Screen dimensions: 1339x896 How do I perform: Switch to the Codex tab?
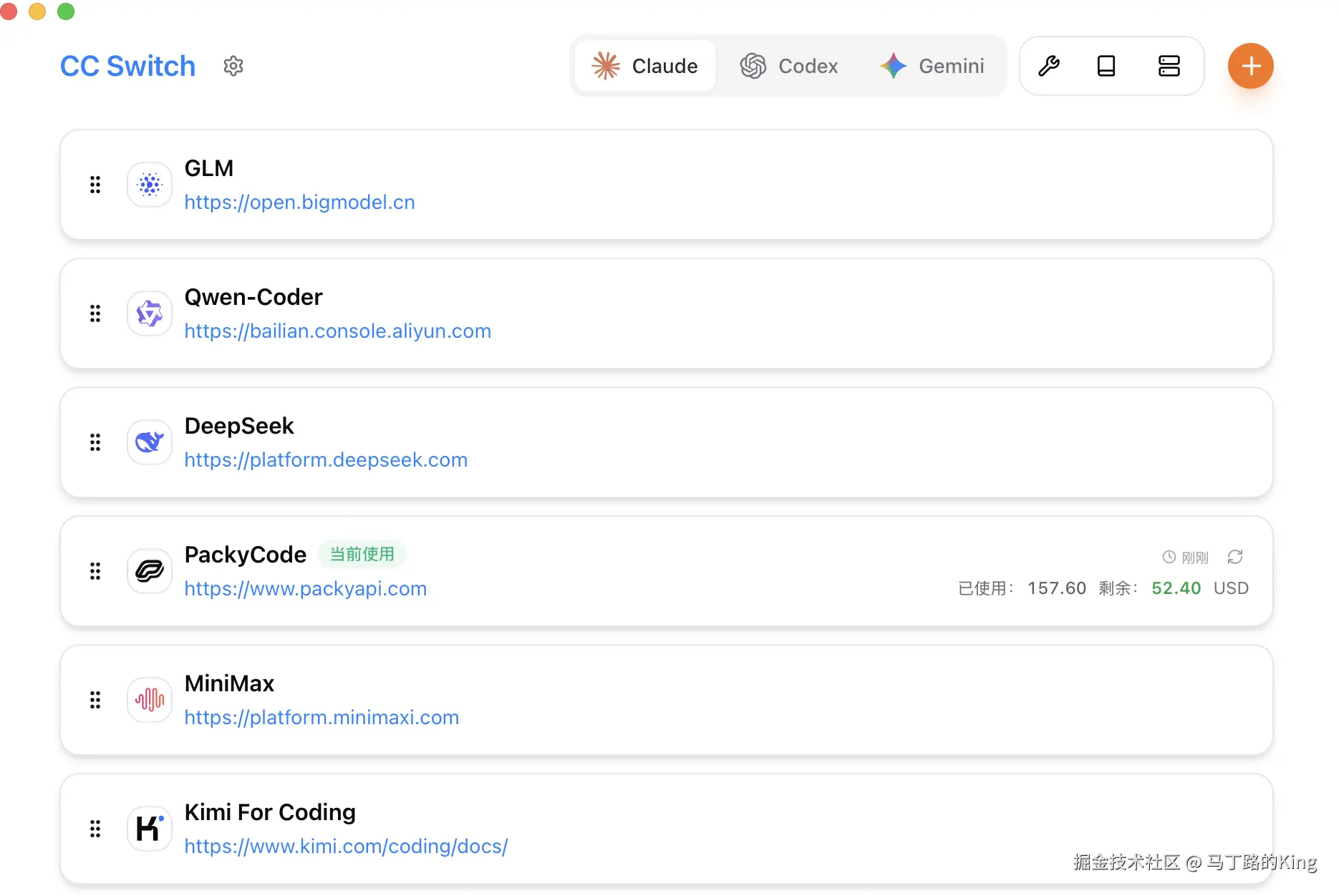[789, 66]
